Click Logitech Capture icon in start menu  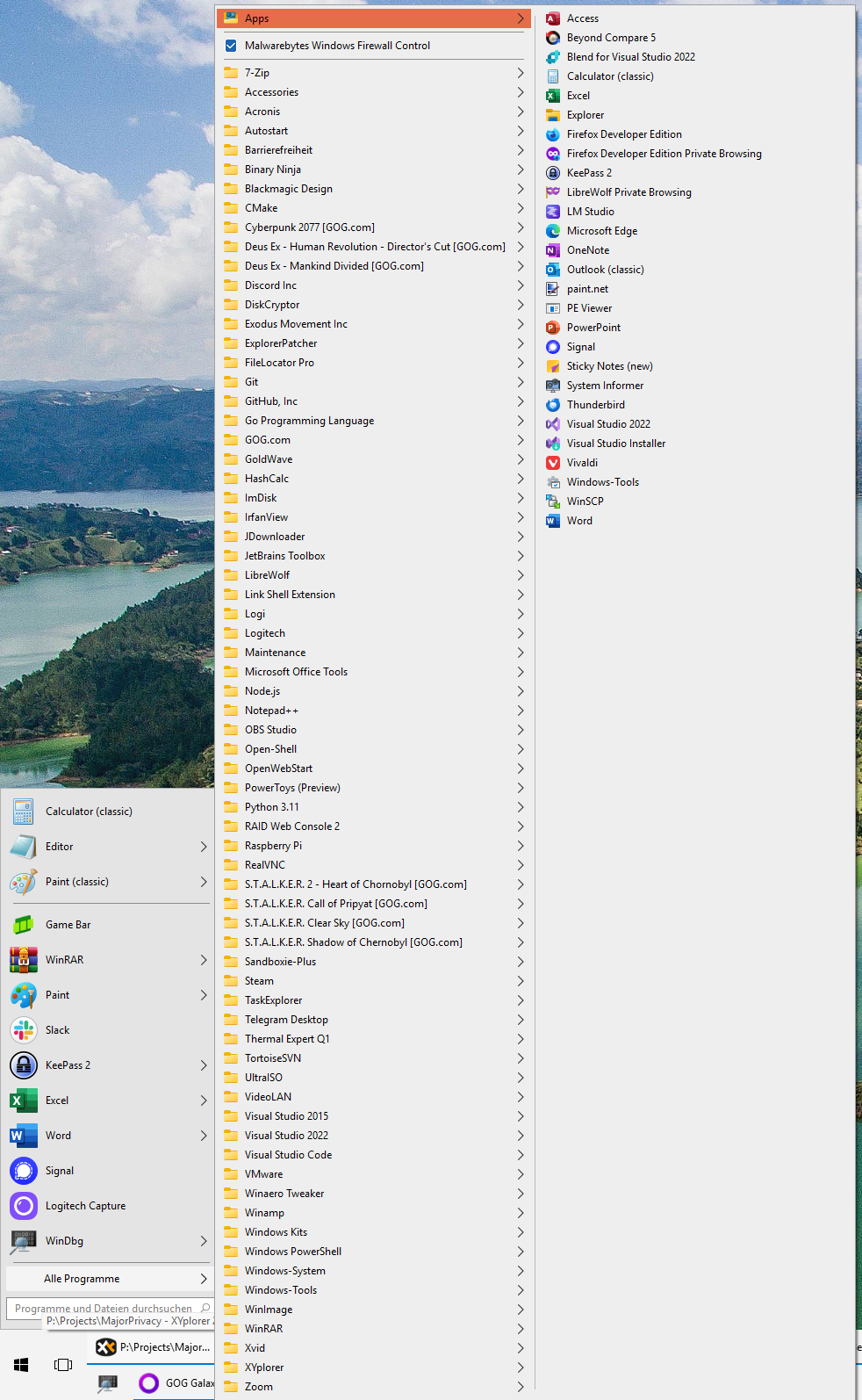pos(24,1206)
